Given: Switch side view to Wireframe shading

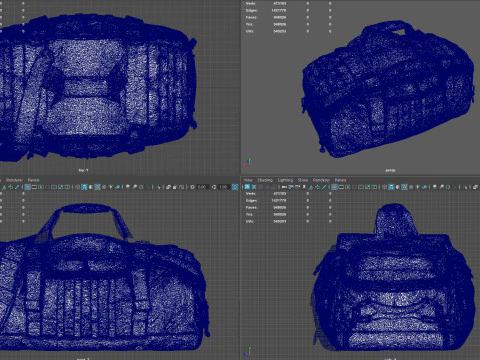Looking at the screenshot, I should (384, 187).
